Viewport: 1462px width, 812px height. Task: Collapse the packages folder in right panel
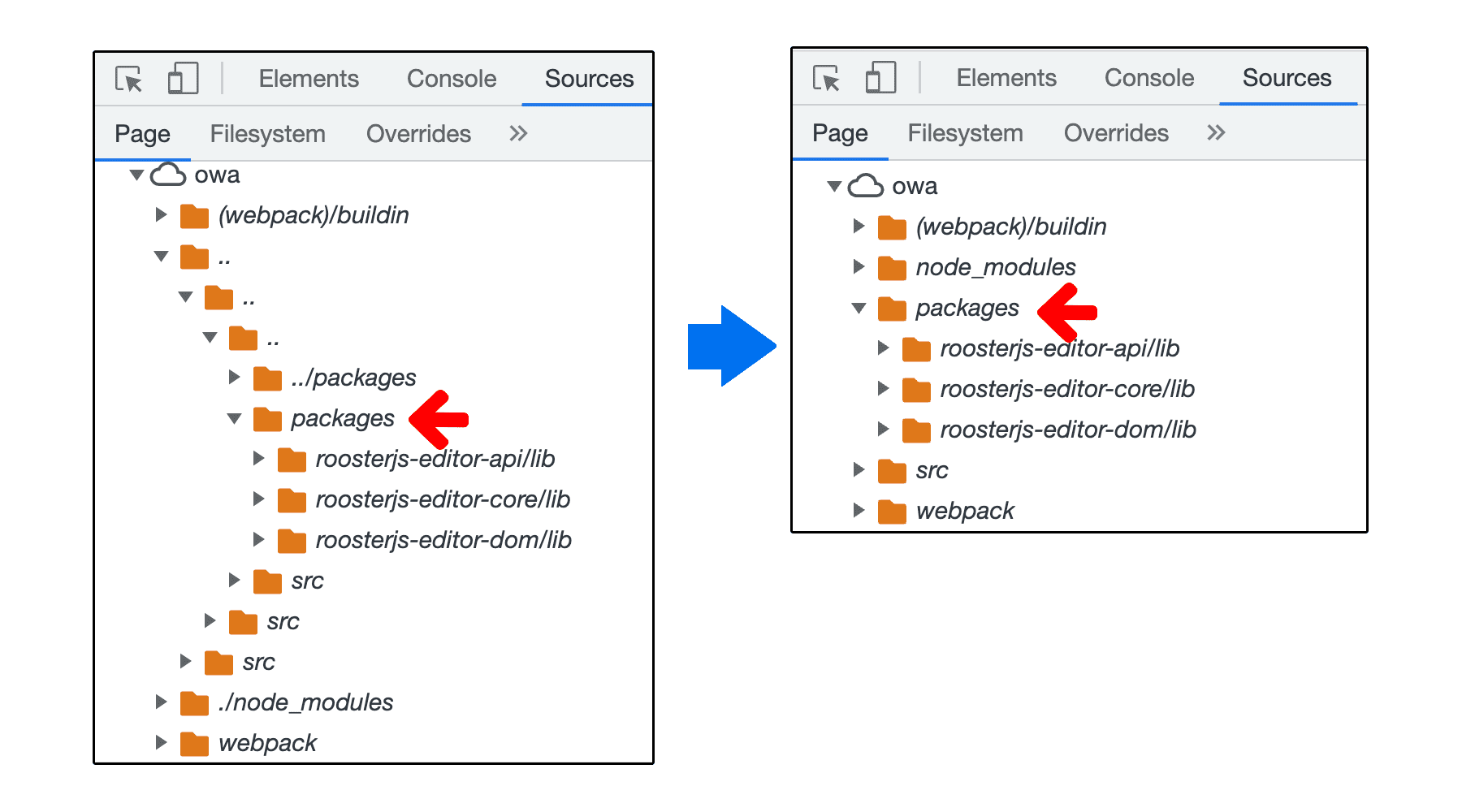tap(859, 308)
